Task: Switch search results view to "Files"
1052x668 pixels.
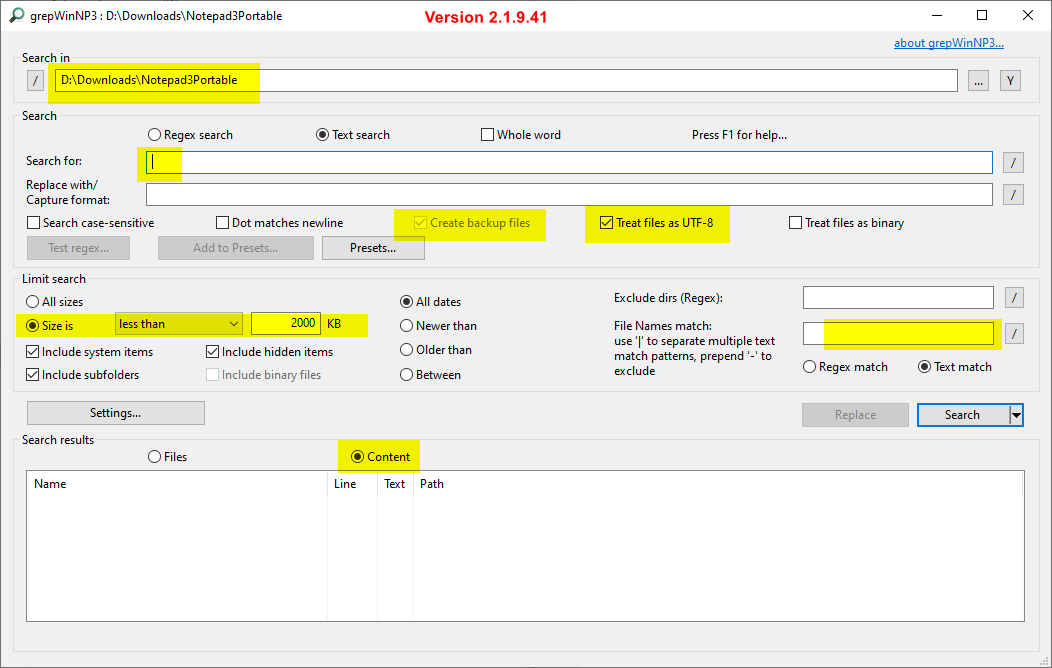Action: (x=155, y=456)
